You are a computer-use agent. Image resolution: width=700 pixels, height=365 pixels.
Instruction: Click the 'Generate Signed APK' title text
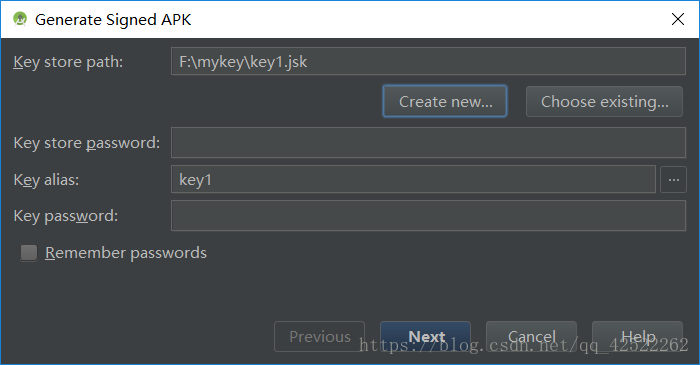coord(113,20)
